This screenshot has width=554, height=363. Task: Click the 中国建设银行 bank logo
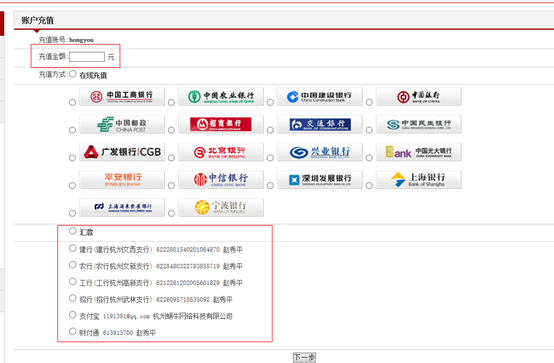point(320,96)
